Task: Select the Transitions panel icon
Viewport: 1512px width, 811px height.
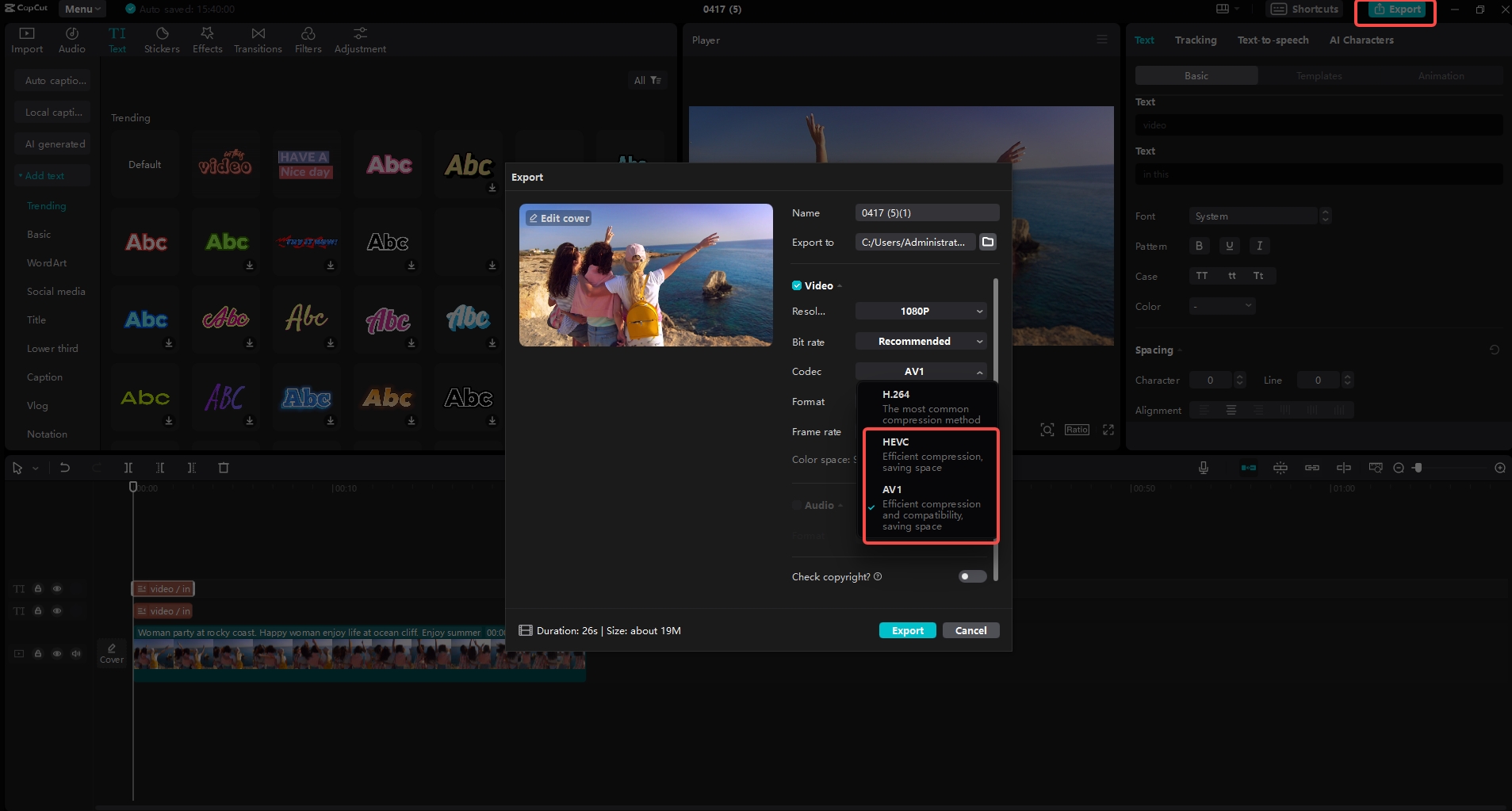Action: (257, 39)
